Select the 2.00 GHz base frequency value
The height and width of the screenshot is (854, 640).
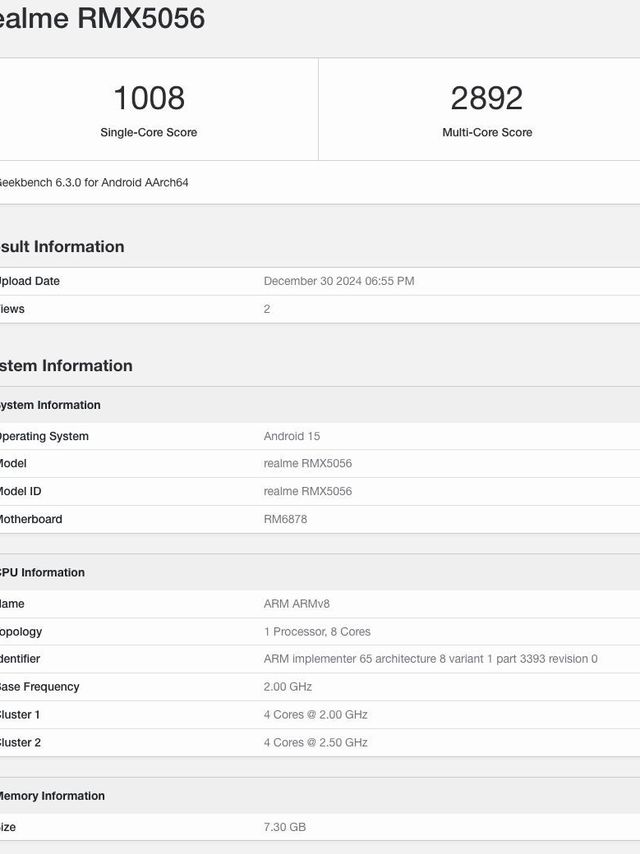click(x=288, y=687)
